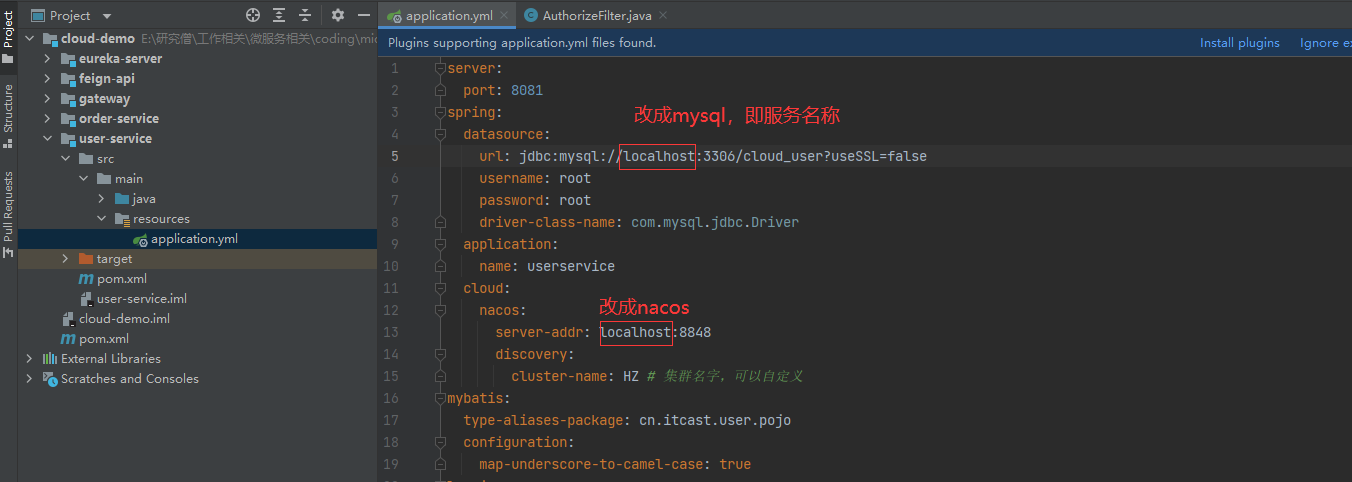Viewport: 1352px width, 482px height.
Task: Expand the feign-api module
Action: click(x=47, y=79)
